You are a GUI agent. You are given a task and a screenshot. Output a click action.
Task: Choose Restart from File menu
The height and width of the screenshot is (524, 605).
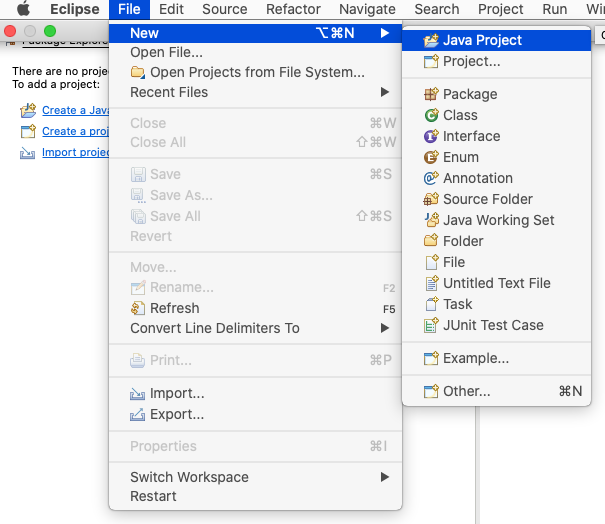255,496
